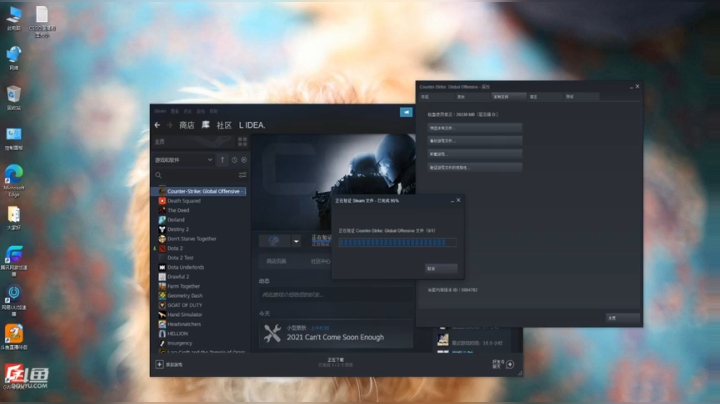Open dropdown arrow beside the play button
720x404 pixels.
[296, 241]
